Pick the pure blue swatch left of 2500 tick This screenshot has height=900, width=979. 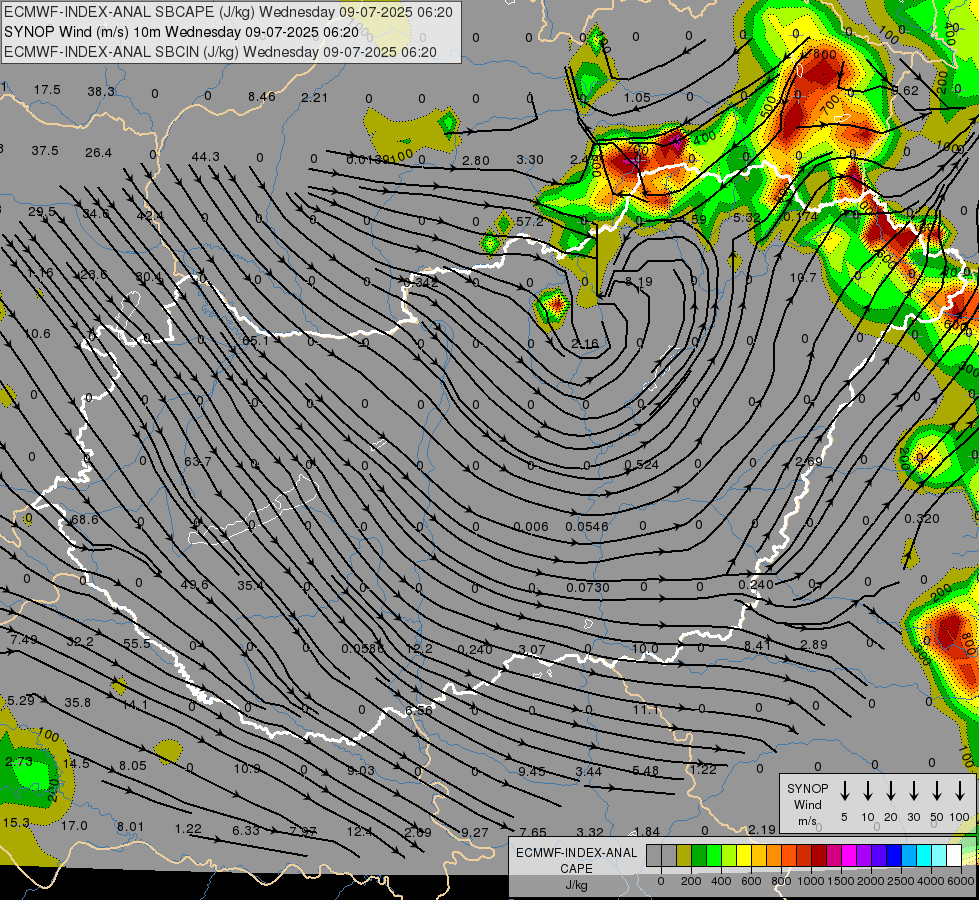pyautogui.click(x=894, y=856)
